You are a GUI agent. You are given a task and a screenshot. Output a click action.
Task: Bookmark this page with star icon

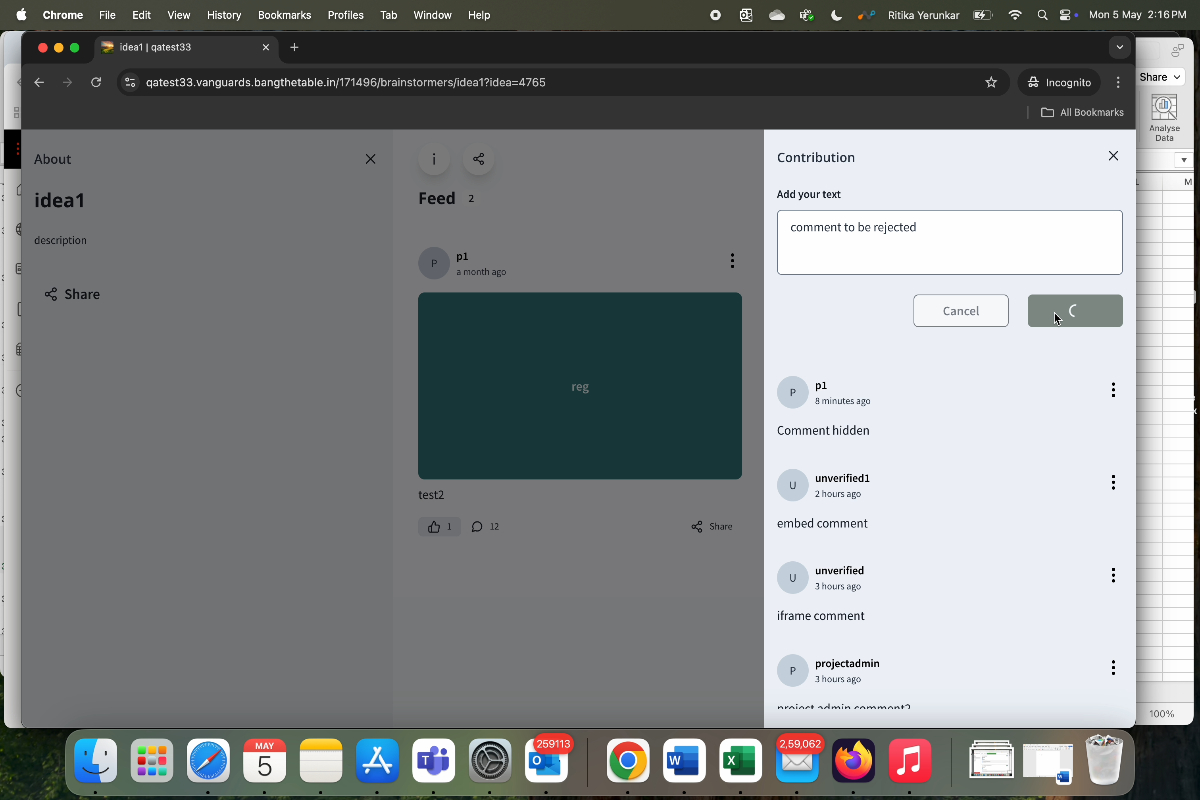pyautogui.click(x=991, y=82)
